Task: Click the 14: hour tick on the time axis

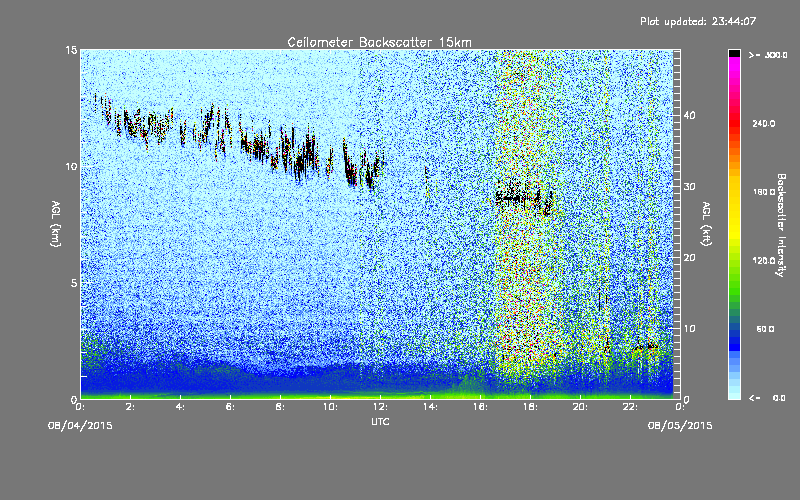Action: 430,407
